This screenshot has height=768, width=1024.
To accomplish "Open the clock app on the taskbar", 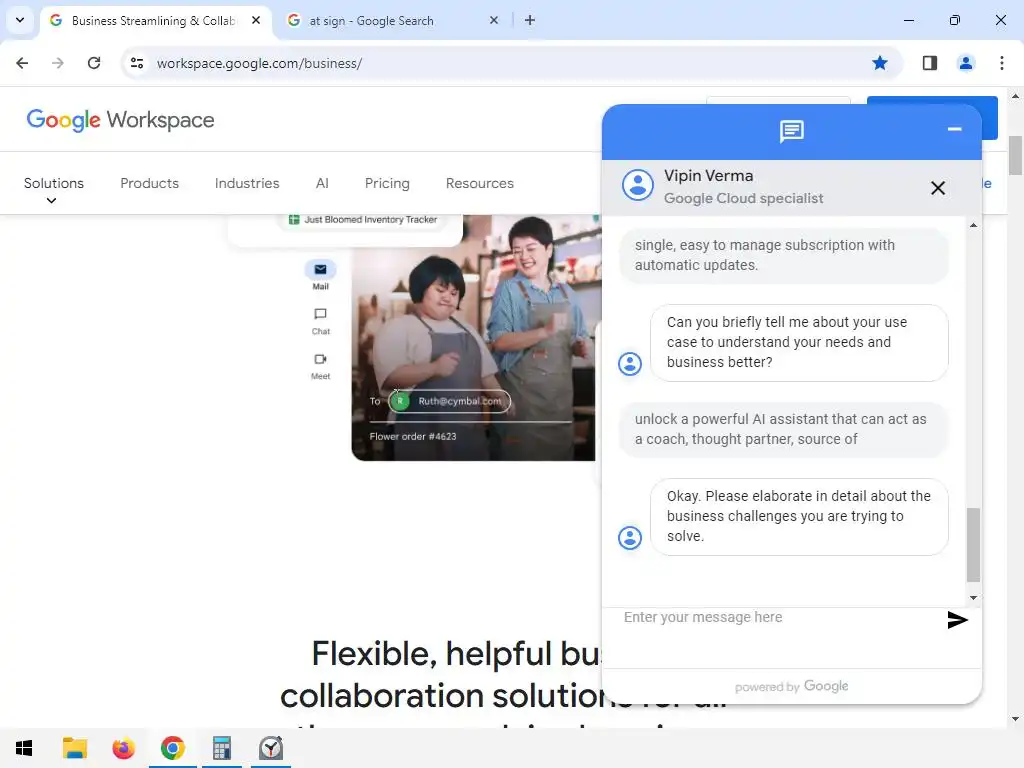I will tap(270, 748).
